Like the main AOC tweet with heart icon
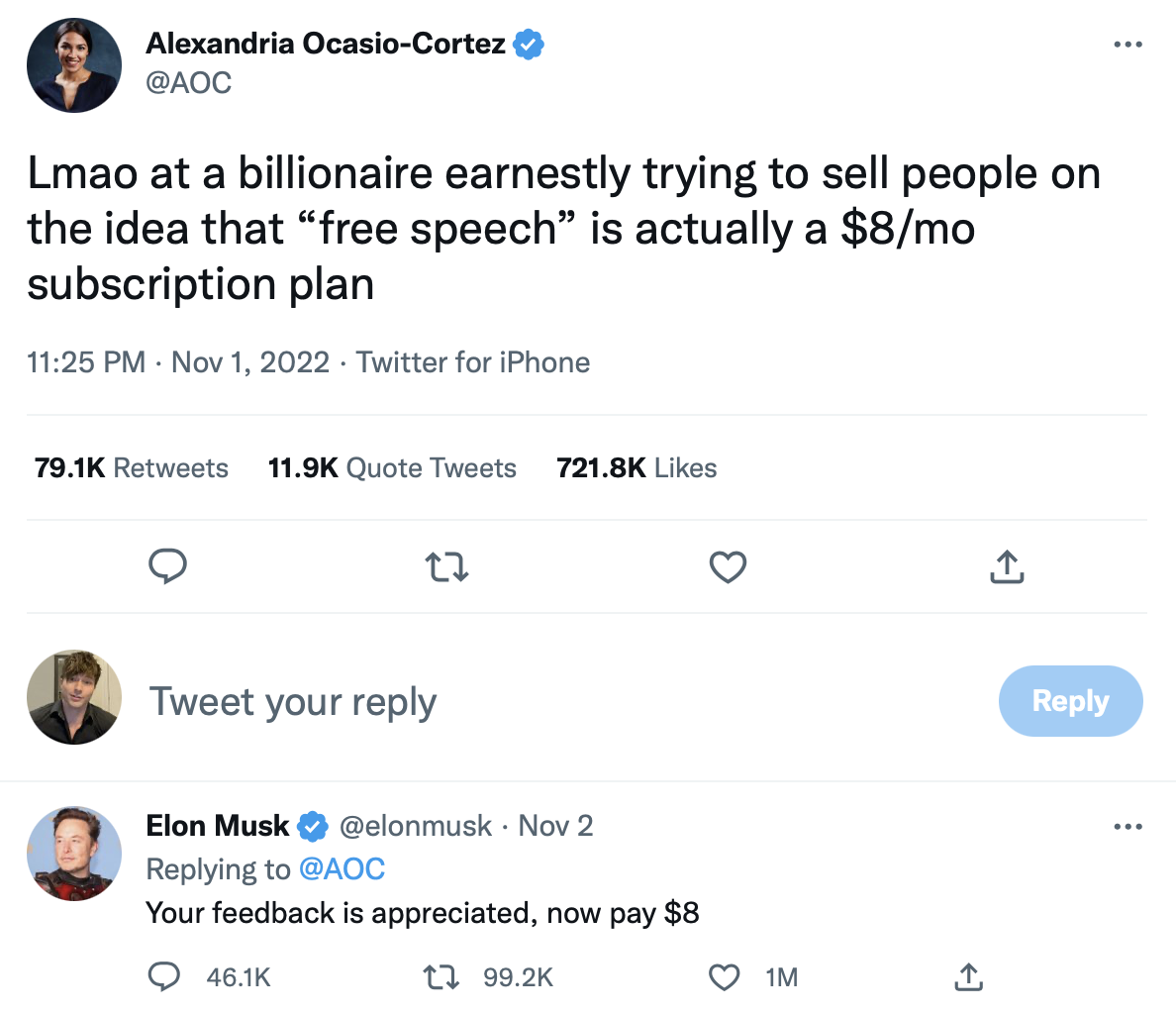Viewport: 1176px width, 1014px height. pyautogui.click(x=728, y=566)
